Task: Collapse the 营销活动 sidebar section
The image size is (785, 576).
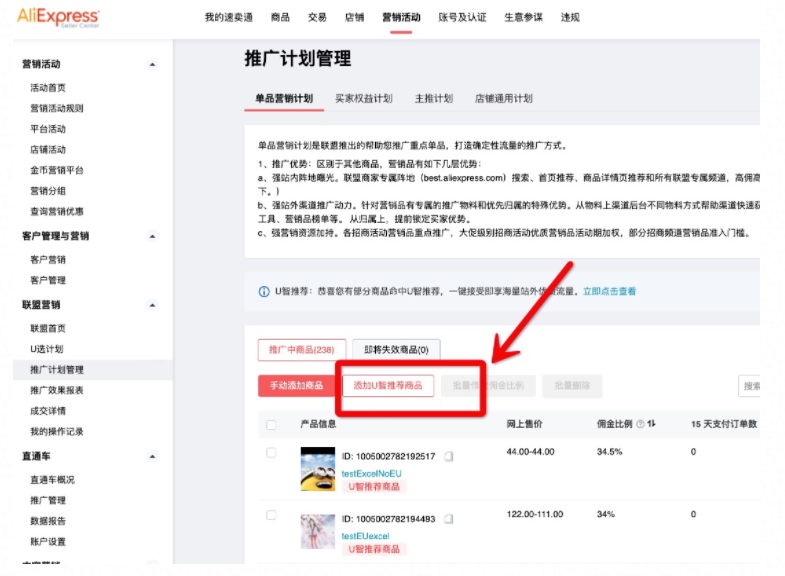Action: (152, 65)
